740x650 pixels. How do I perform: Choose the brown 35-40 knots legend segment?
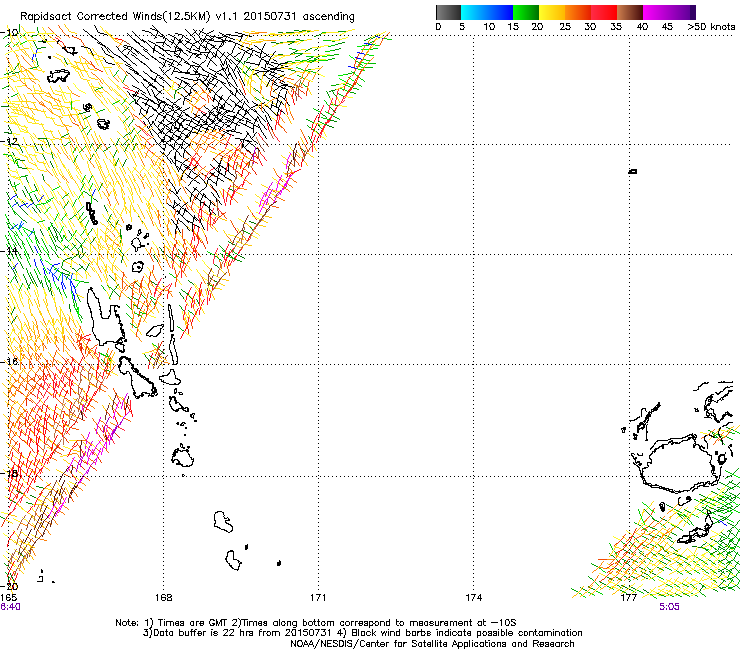pos(630,12)
